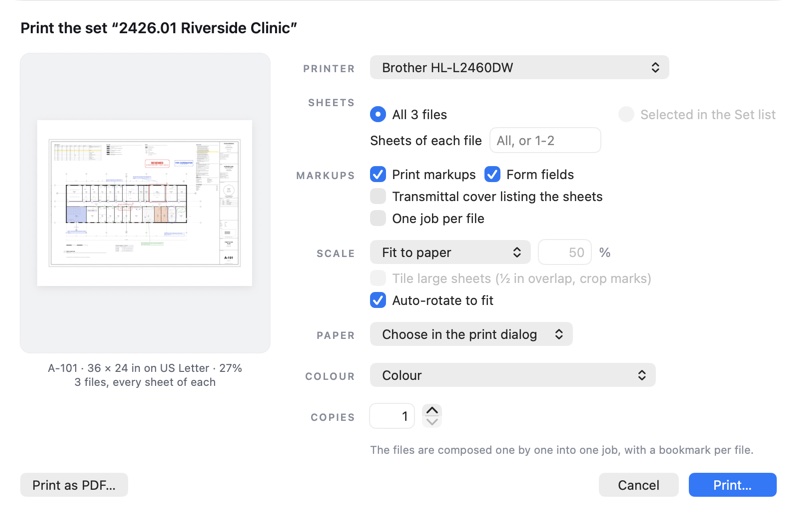This screenshot has width=797, height=515.
Task: Enable the One job per file checkbox
Action: [378, 218]
